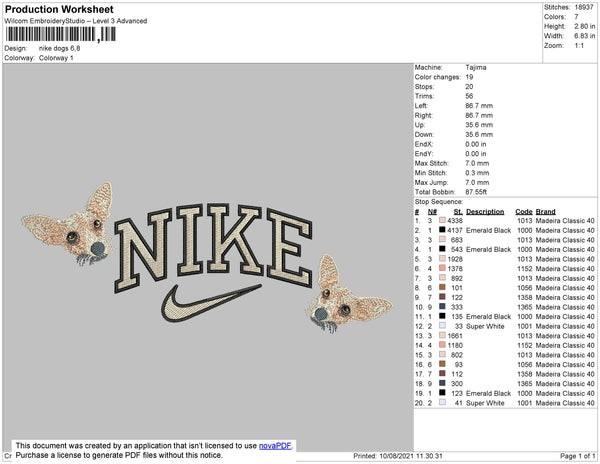Select the "EndY:" label
Viewport: 600px width, 464px height.
click(x=424, y=153)
